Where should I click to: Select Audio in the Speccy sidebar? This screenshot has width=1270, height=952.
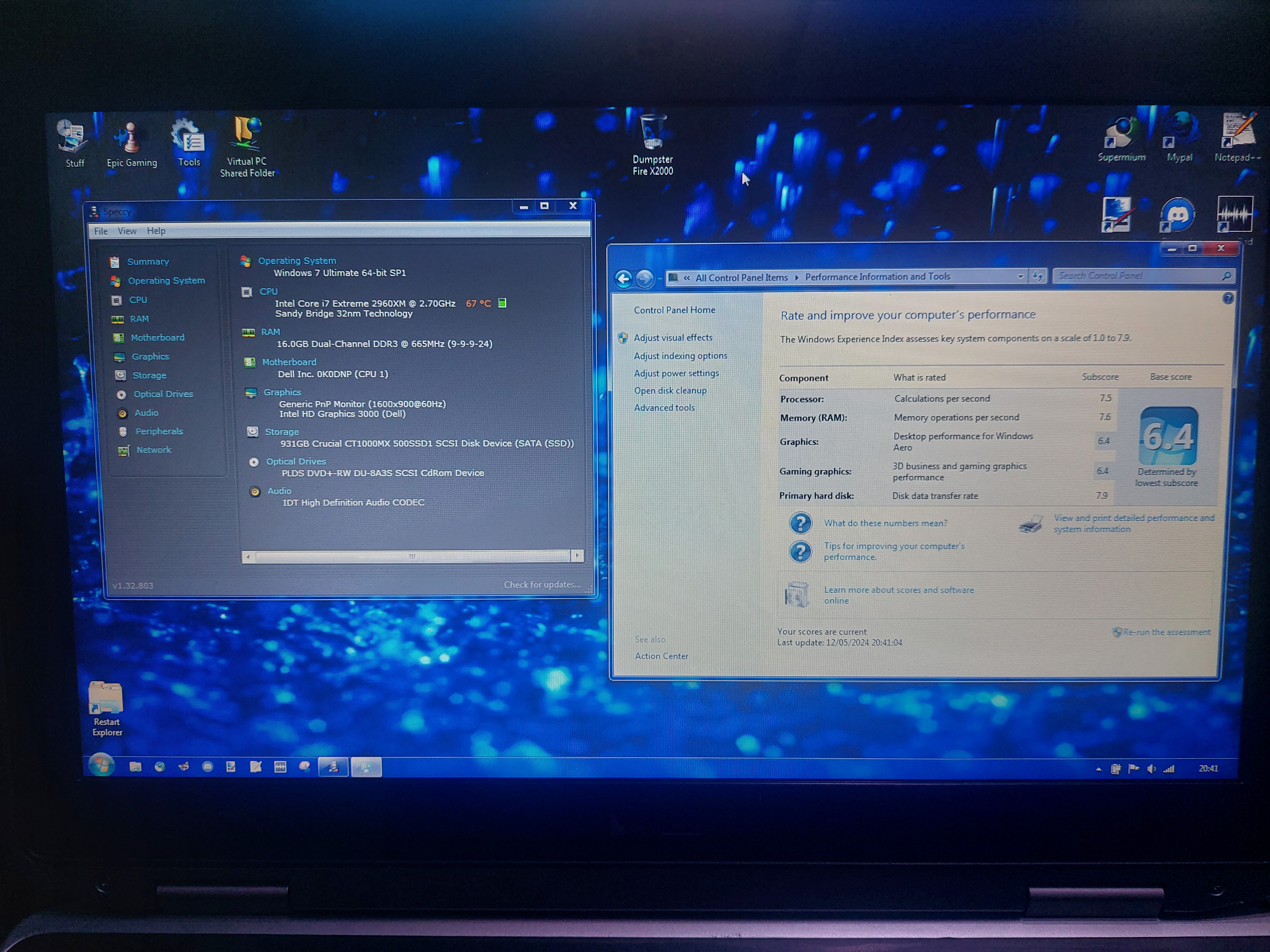coord(146,413)
